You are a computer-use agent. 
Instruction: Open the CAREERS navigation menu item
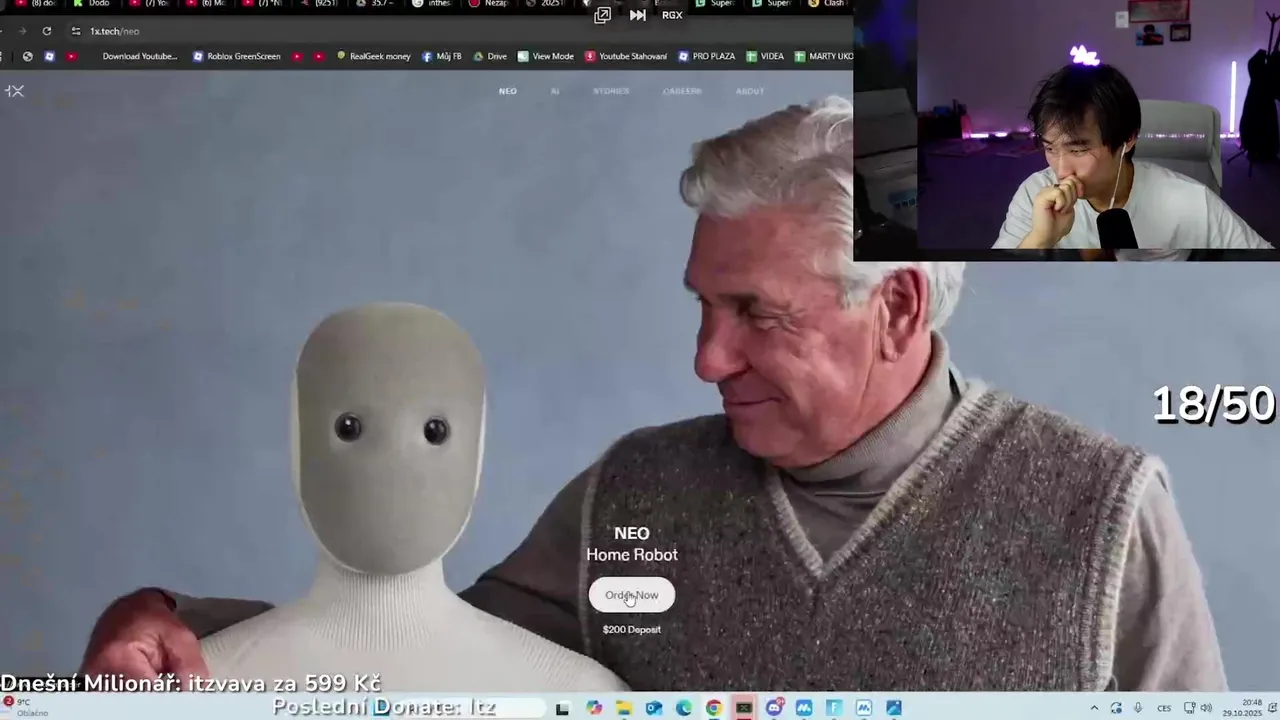[682, 91]
